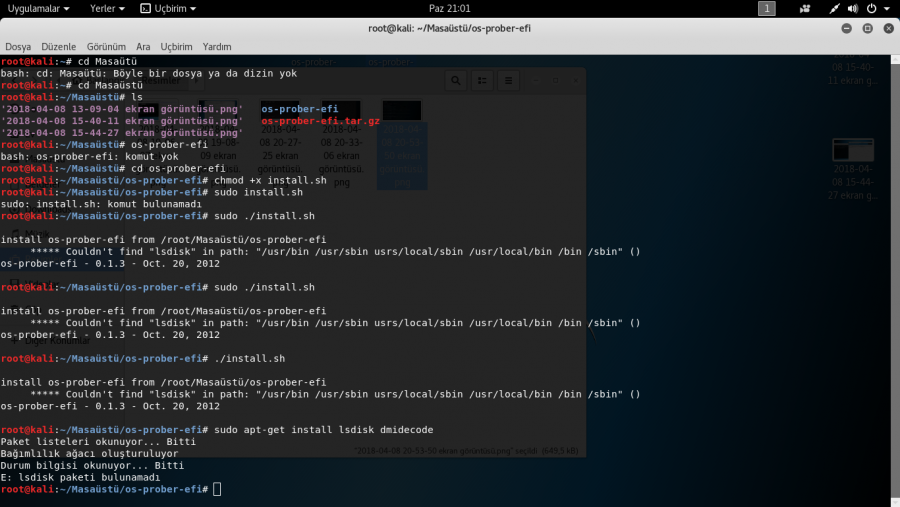The image size is (900, 507).
Task: Click '2018-04-08 15-40-11 ekran görüntüsü.png' text
Action: pyautogui.click(x=122, y=121)
